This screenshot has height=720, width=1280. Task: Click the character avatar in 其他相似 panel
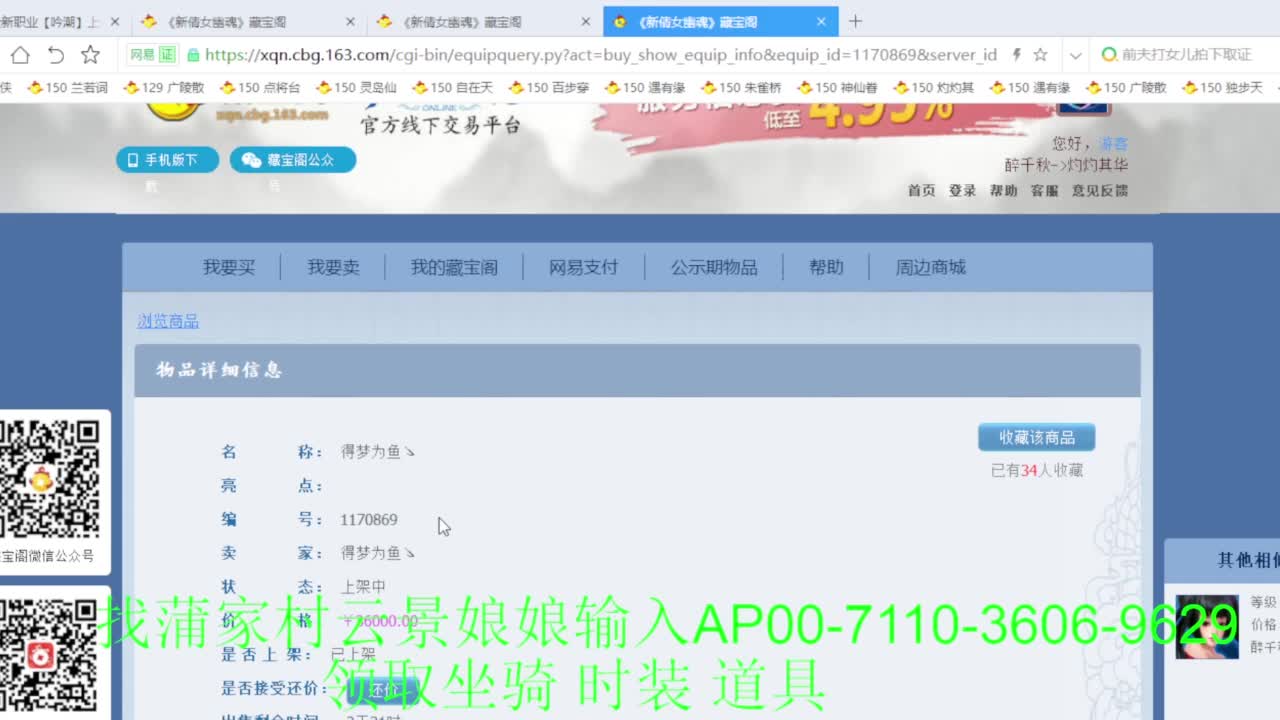(x=1206, y=626)
